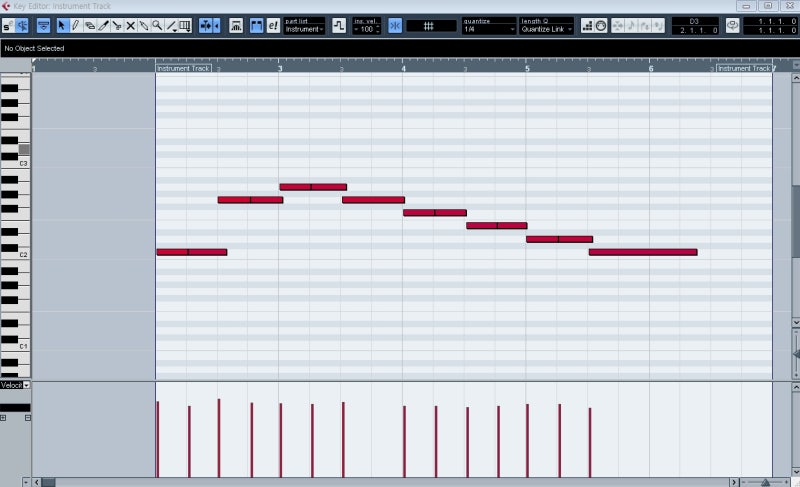This screenshot has width=800, height=487.
Task: Toggle Snap on/off button
Action: 395,25
